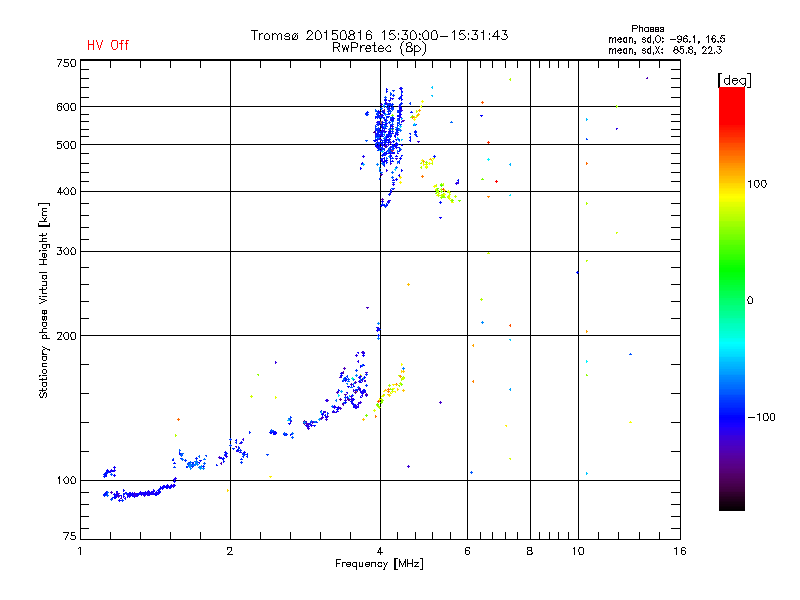Image resolution: width=800 pixels, height=600 pixels.
Task: Click the y-axis tick label '200'
Action: click(x=66, y=336)
